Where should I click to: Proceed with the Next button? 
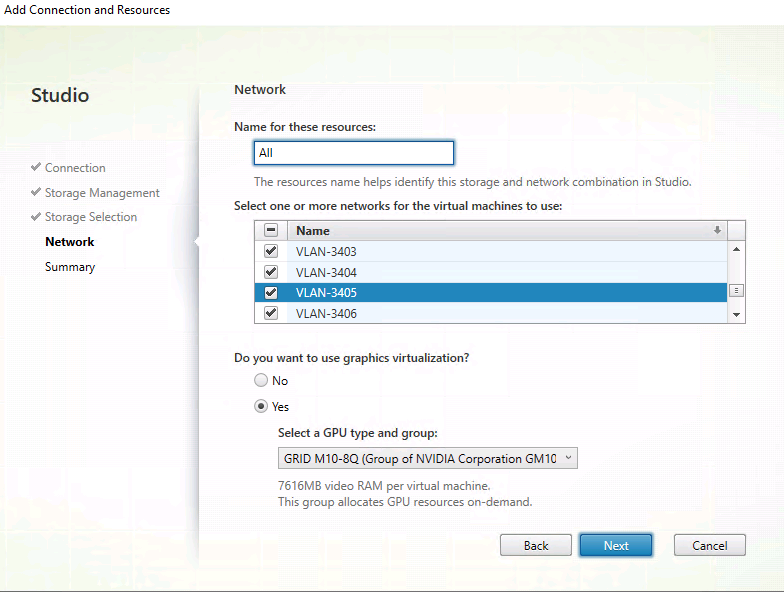point(616,545)
